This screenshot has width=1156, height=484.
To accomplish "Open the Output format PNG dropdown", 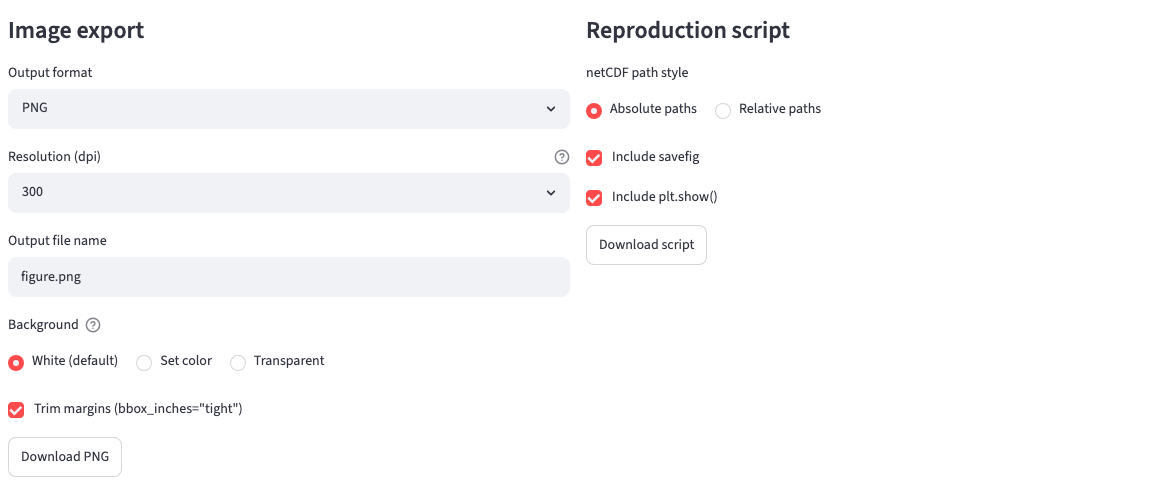I will click(289, 108).
